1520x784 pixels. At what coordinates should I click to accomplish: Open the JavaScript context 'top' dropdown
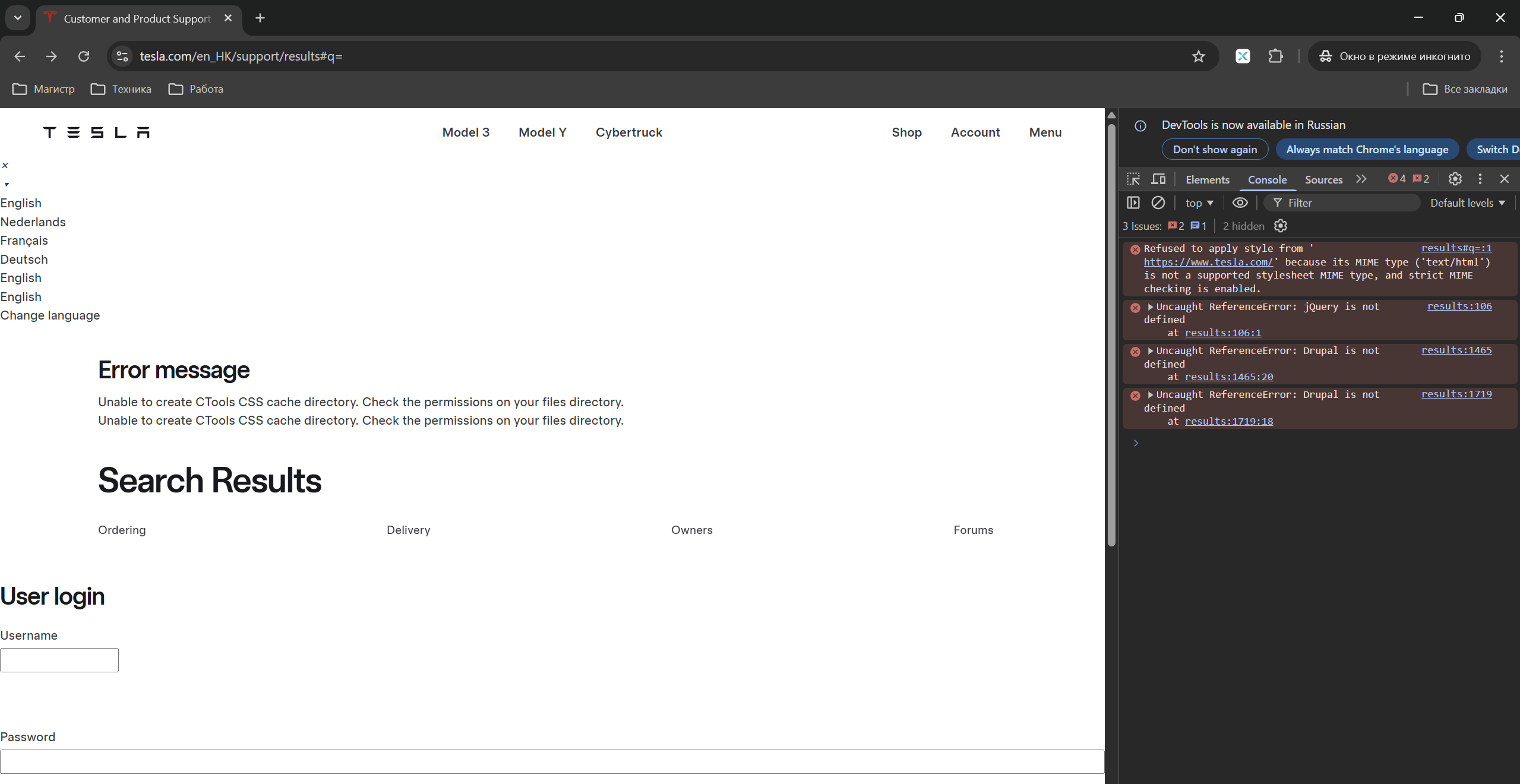coord(1199,203)
